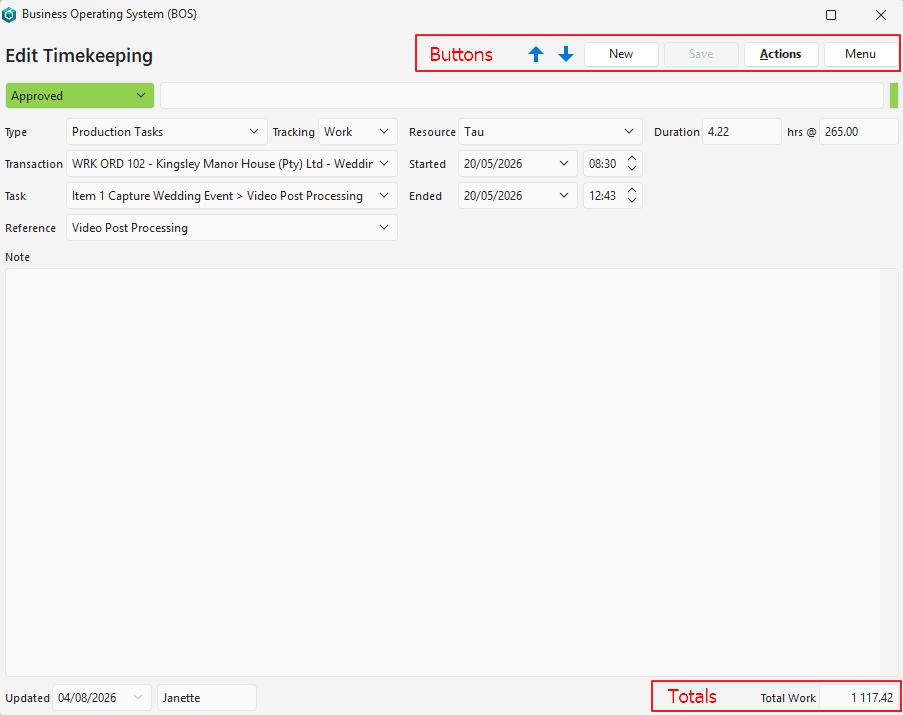
Task: Expand the Type dropdown showing Production Tasks
Action: click(x=166, y=132)
